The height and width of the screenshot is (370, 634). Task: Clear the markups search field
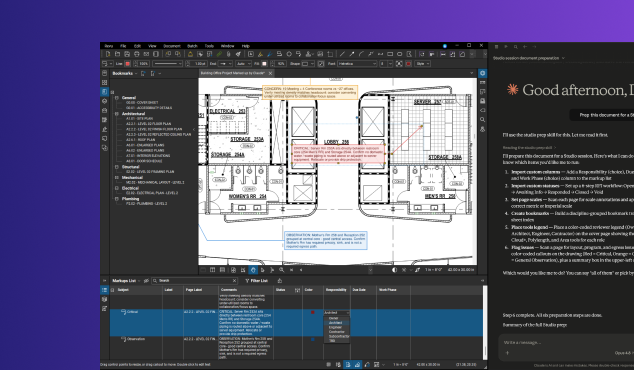click(235, 281)
